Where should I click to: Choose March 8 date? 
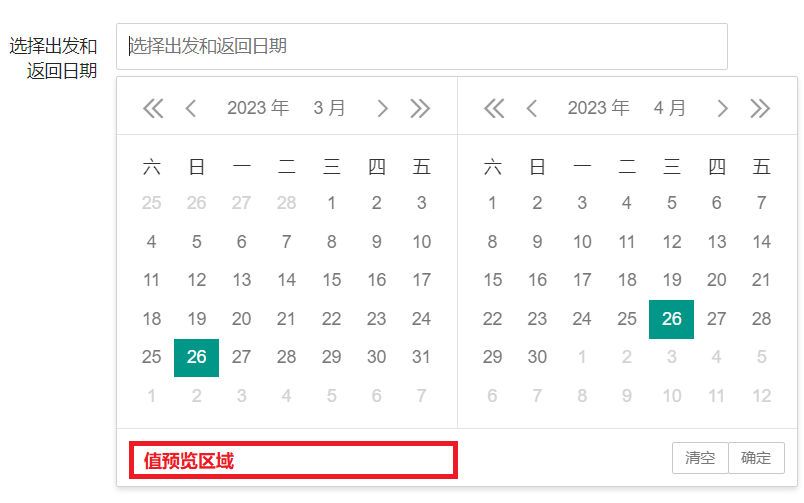pos(331,242)
